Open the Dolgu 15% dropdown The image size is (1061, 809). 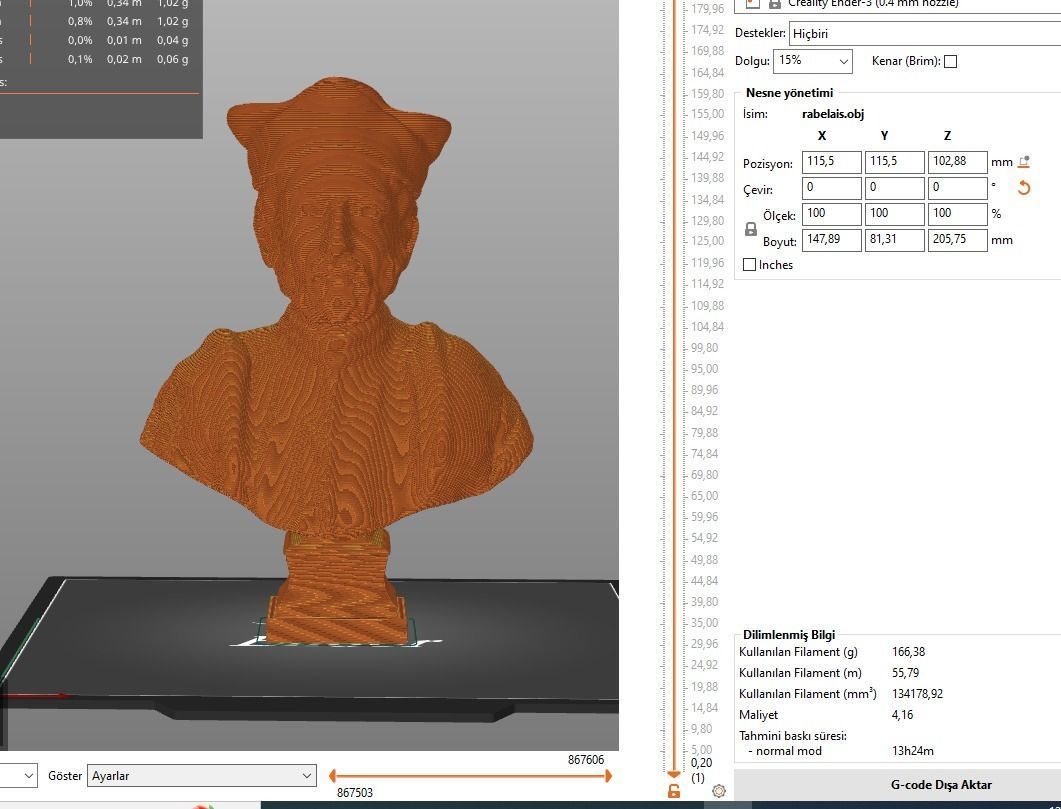coord(813,61)
